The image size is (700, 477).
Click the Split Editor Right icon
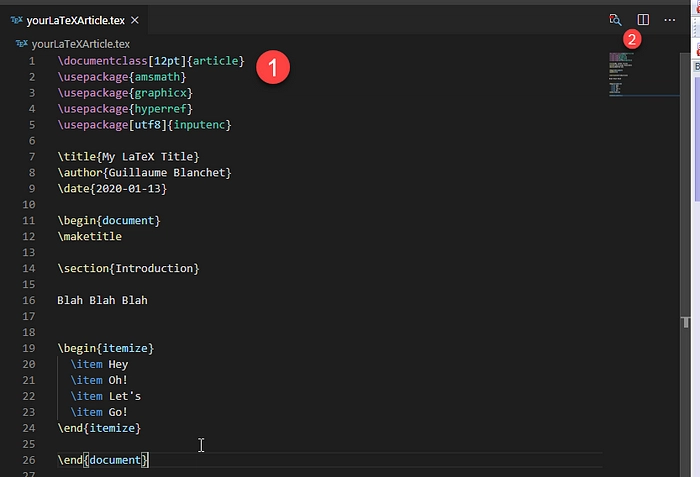coord(643,20)
